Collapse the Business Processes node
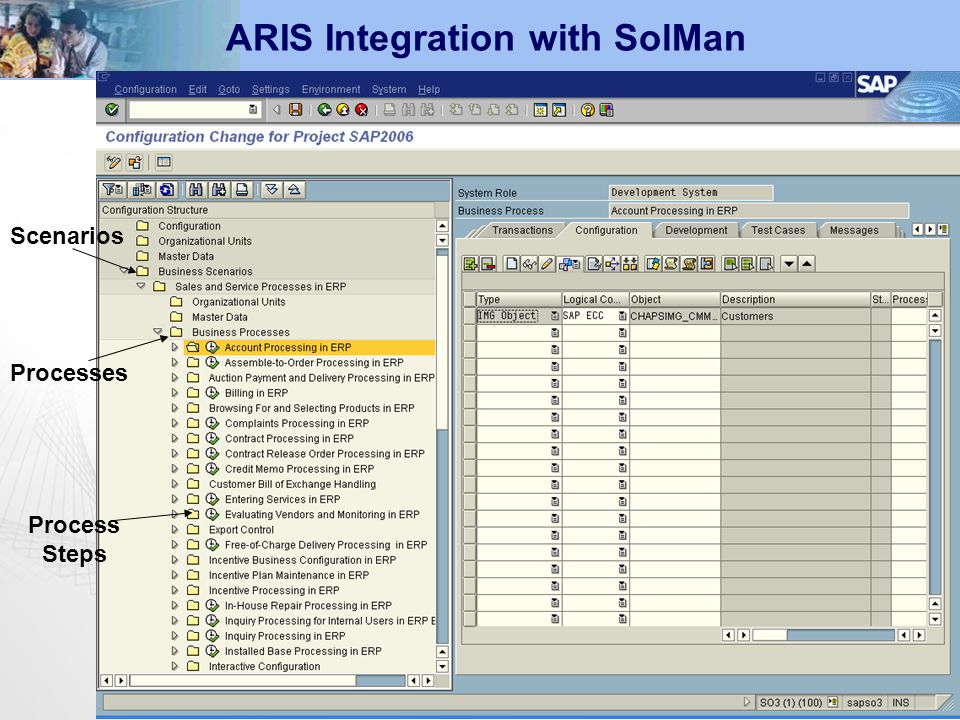This screenshot has height=720, width=960. [158, 331]
